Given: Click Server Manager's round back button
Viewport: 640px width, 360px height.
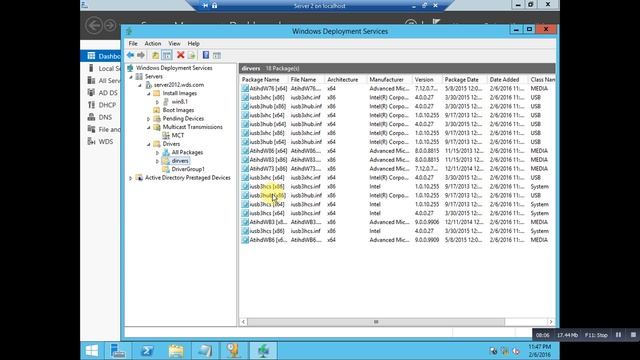Looking at the screenshot, I should [94, 25].
